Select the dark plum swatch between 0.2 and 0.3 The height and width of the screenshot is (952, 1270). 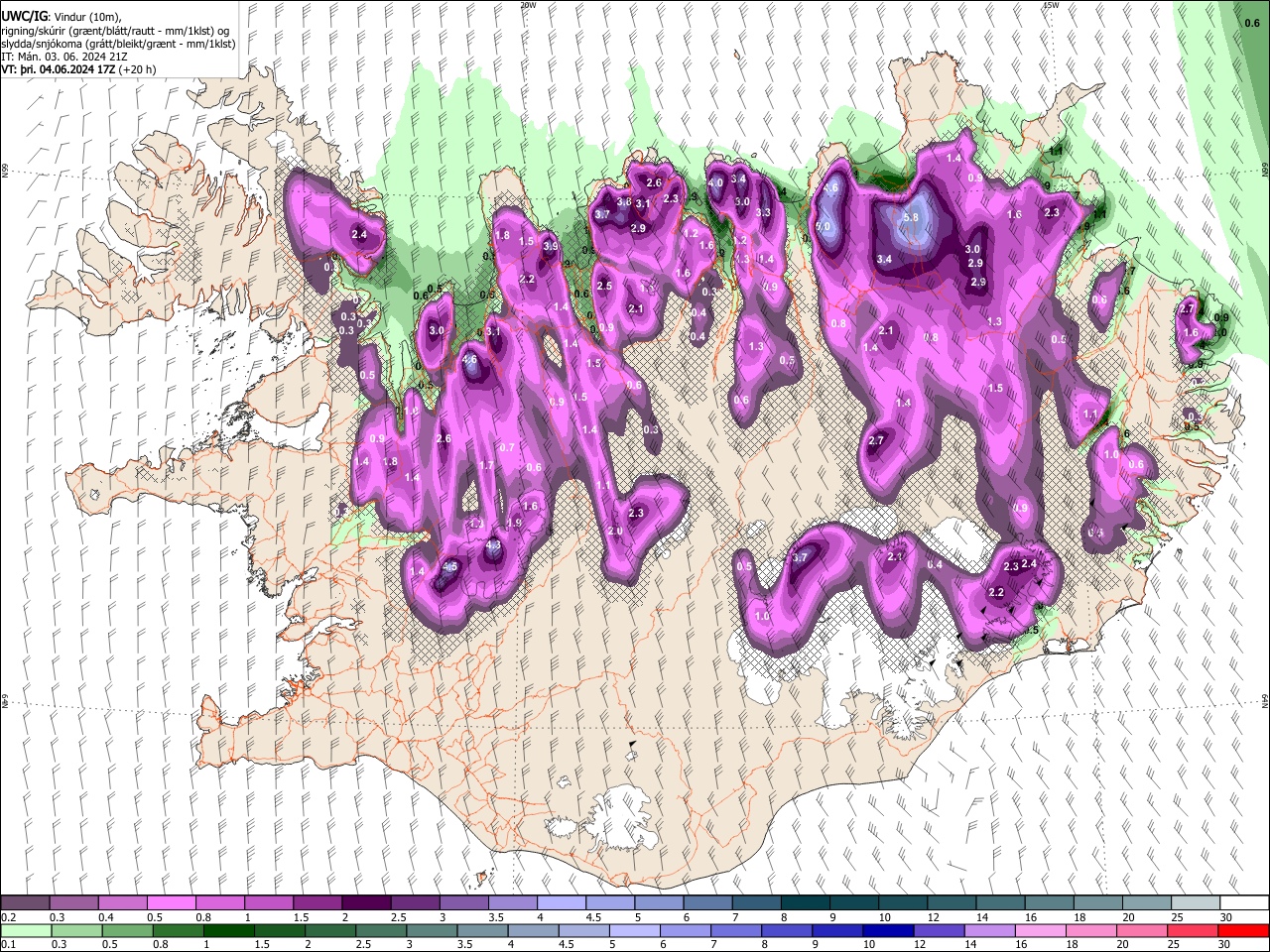click(x=25, y=902)
